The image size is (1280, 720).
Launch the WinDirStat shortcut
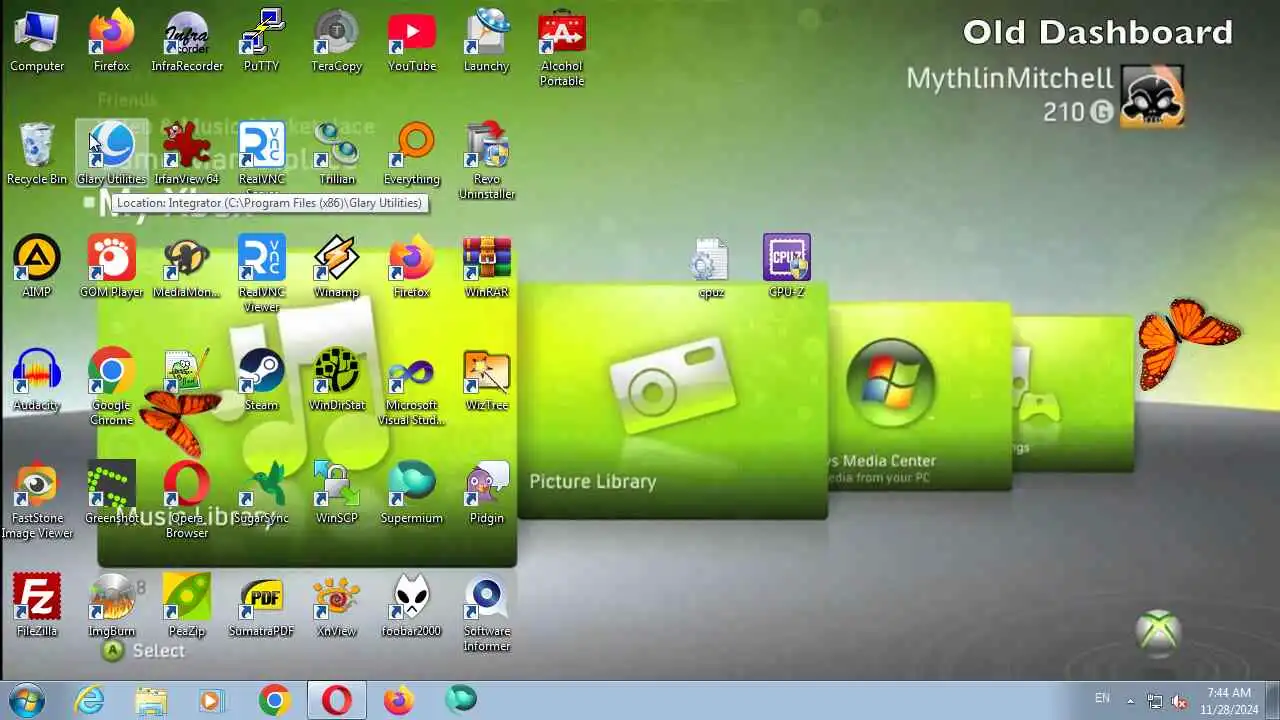[337, 381]
